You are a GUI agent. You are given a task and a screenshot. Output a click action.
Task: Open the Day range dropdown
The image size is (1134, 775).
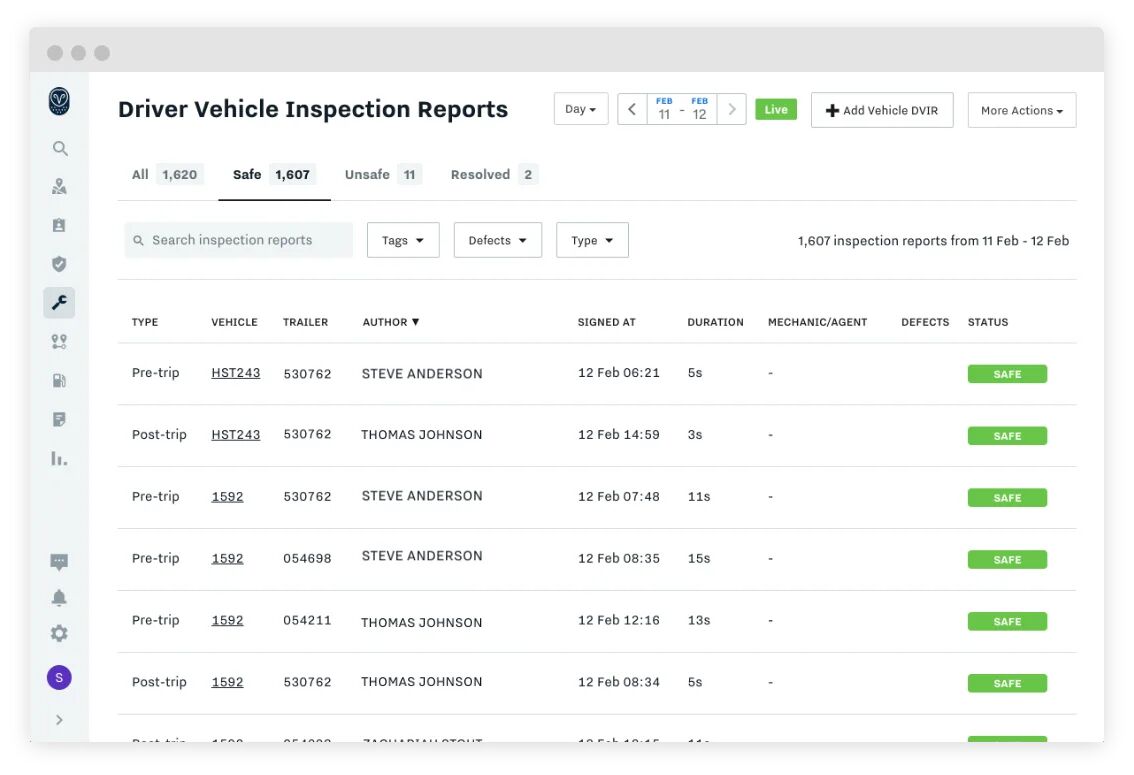[581, 109]
